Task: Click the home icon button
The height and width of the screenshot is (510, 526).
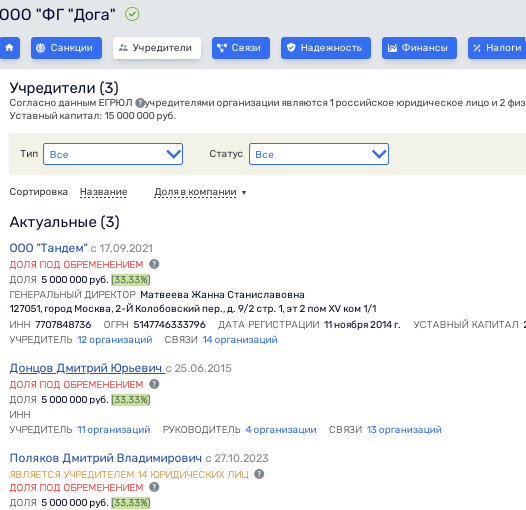Action: point(9,48)
